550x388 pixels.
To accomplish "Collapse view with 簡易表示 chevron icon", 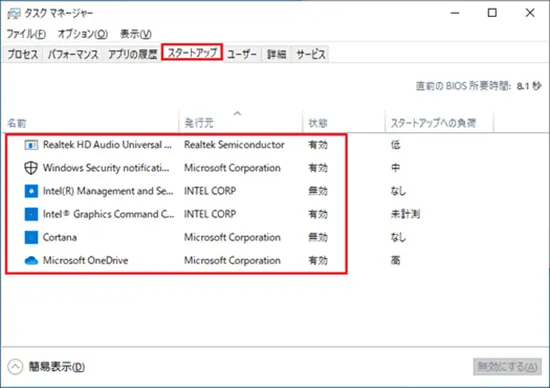I will point(15,367).
